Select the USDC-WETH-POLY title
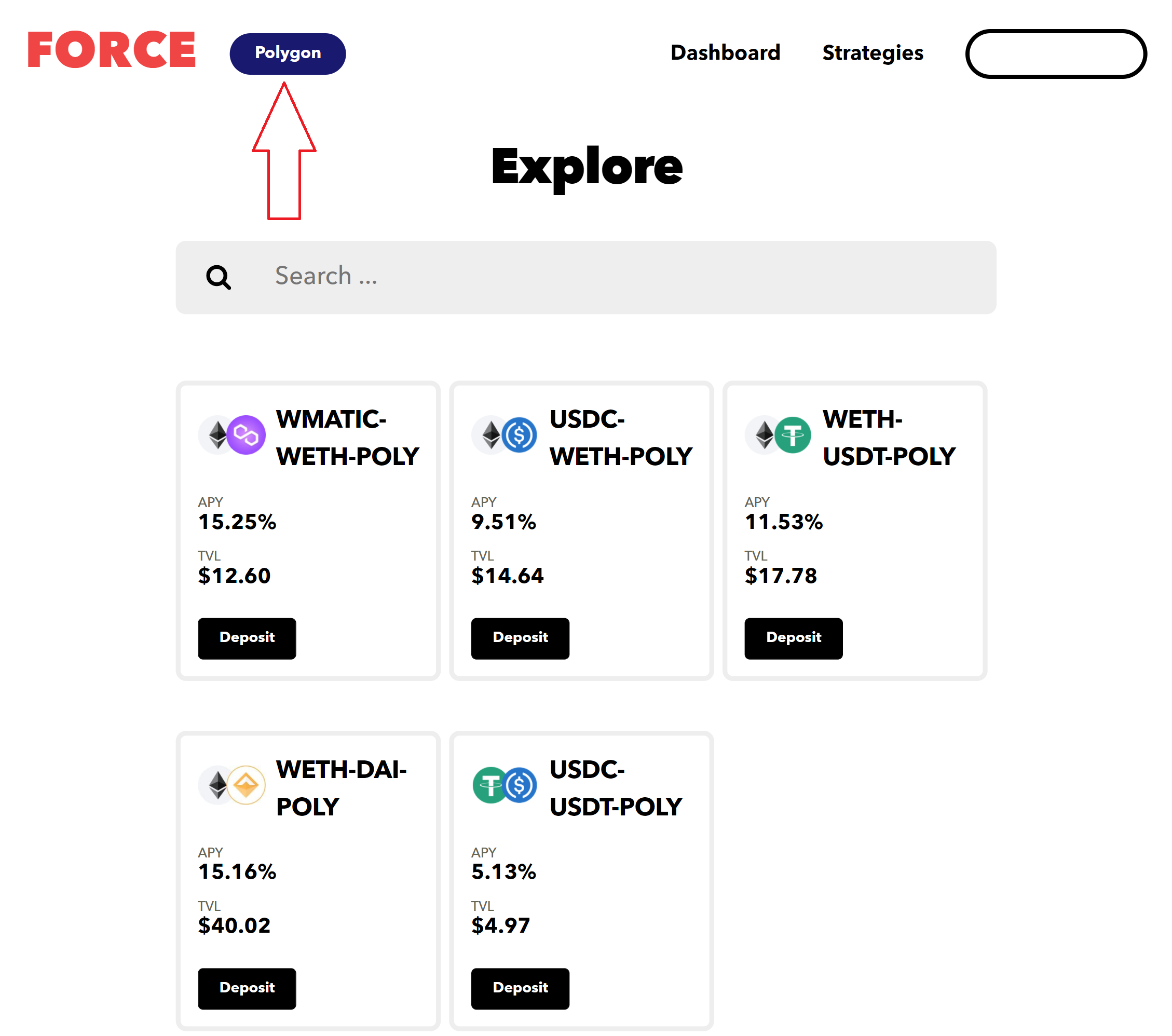The height and width of the screenshot is (1036, 1172). coord(621,438)
